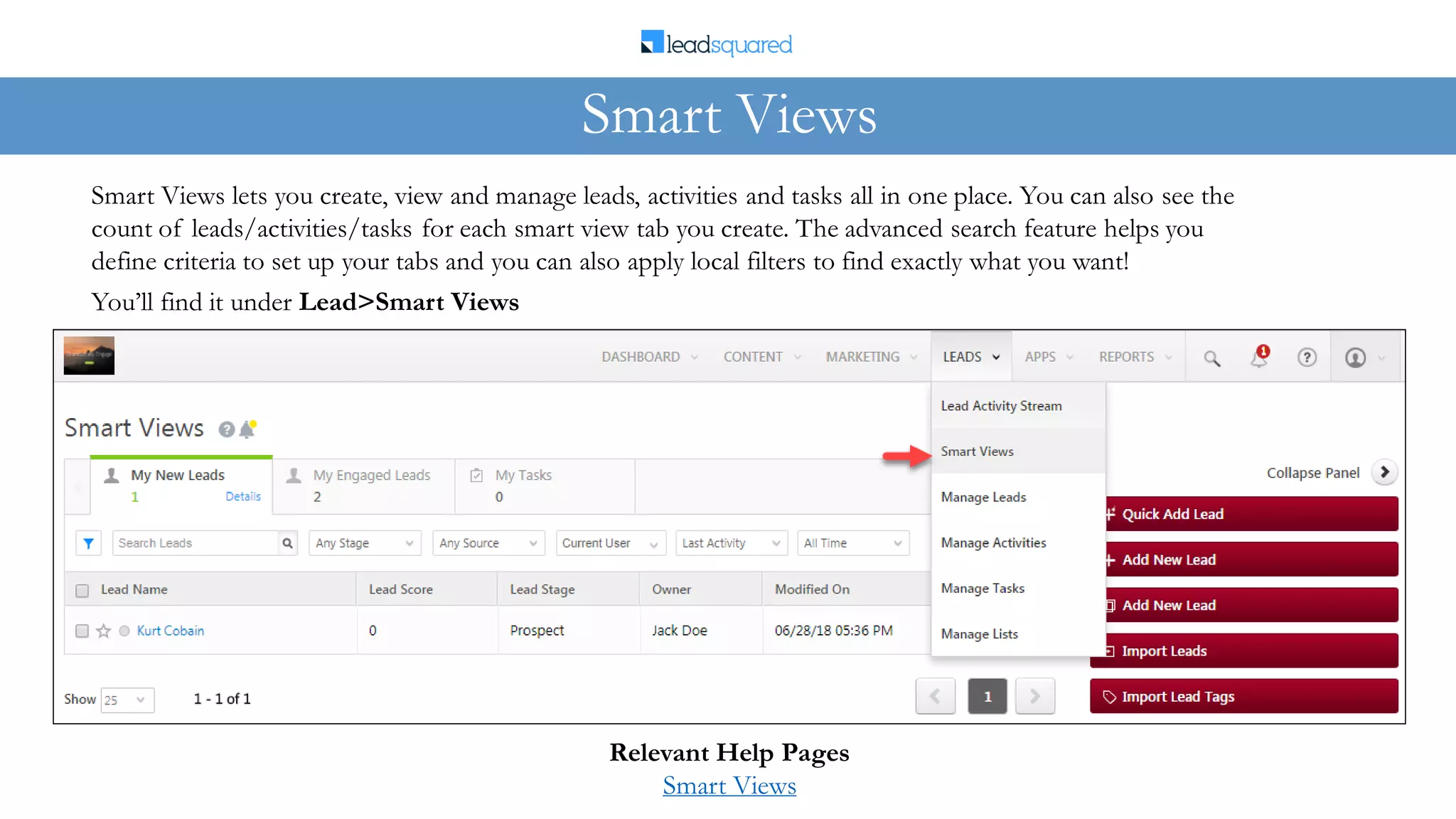Click the magnifier icon in Search Leads box

pyautogui.click(x=287, y=543)
